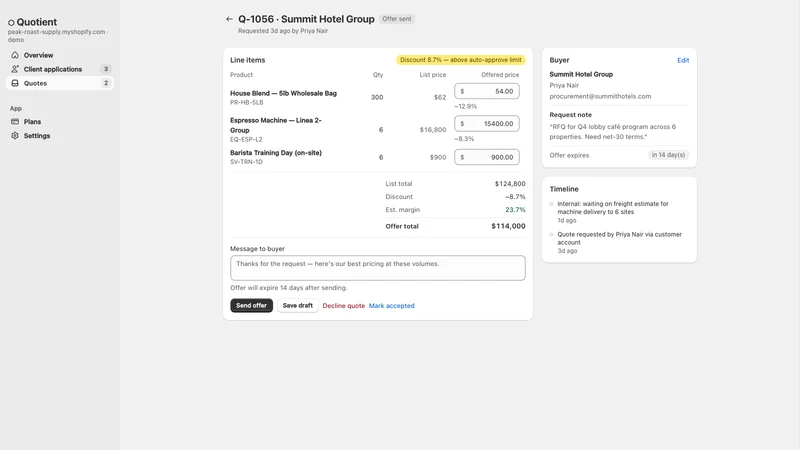
Task: Click the Discount value −8.7%
Action: (x=515, y=197)
